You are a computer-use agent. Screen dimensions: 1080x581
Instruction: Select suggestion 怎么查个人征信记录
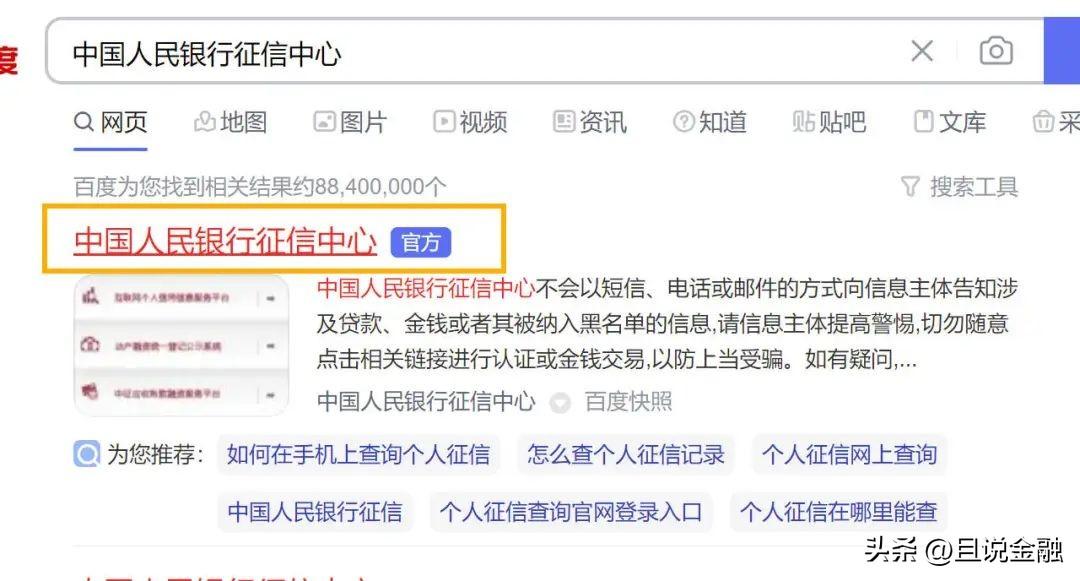point(625,454)
